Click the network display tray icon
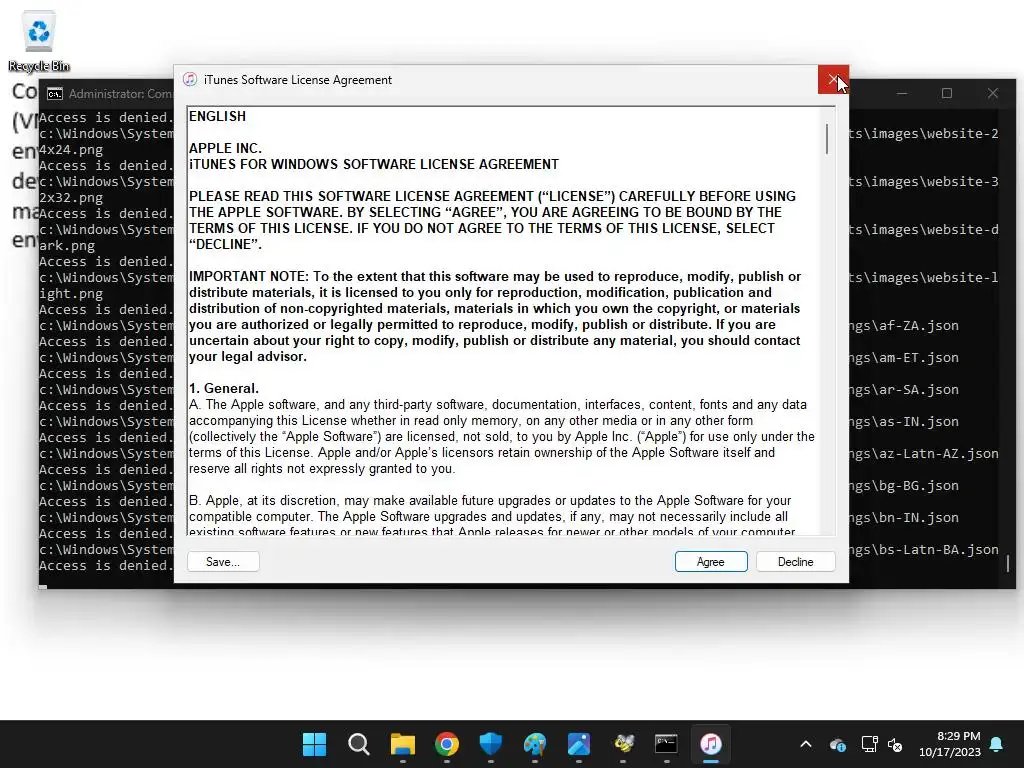The image size is (1024, 768). [869, 744]
